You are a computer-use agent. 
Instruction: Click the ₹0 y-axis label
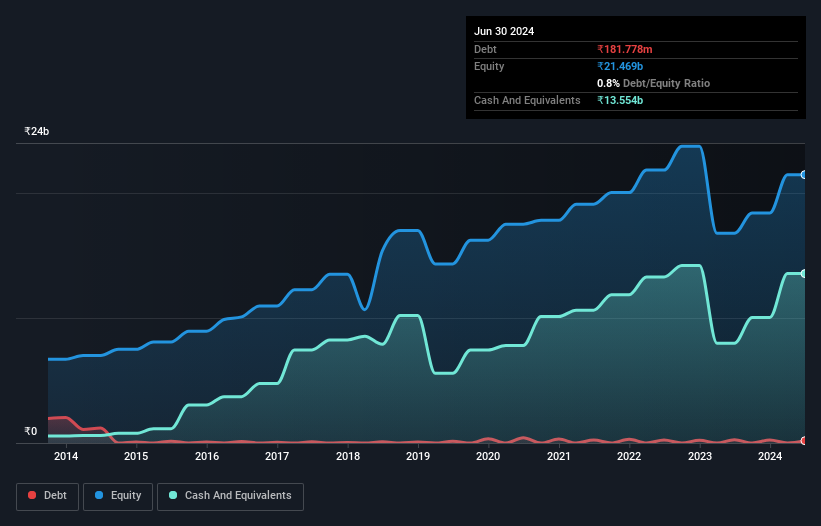[31, 431]
